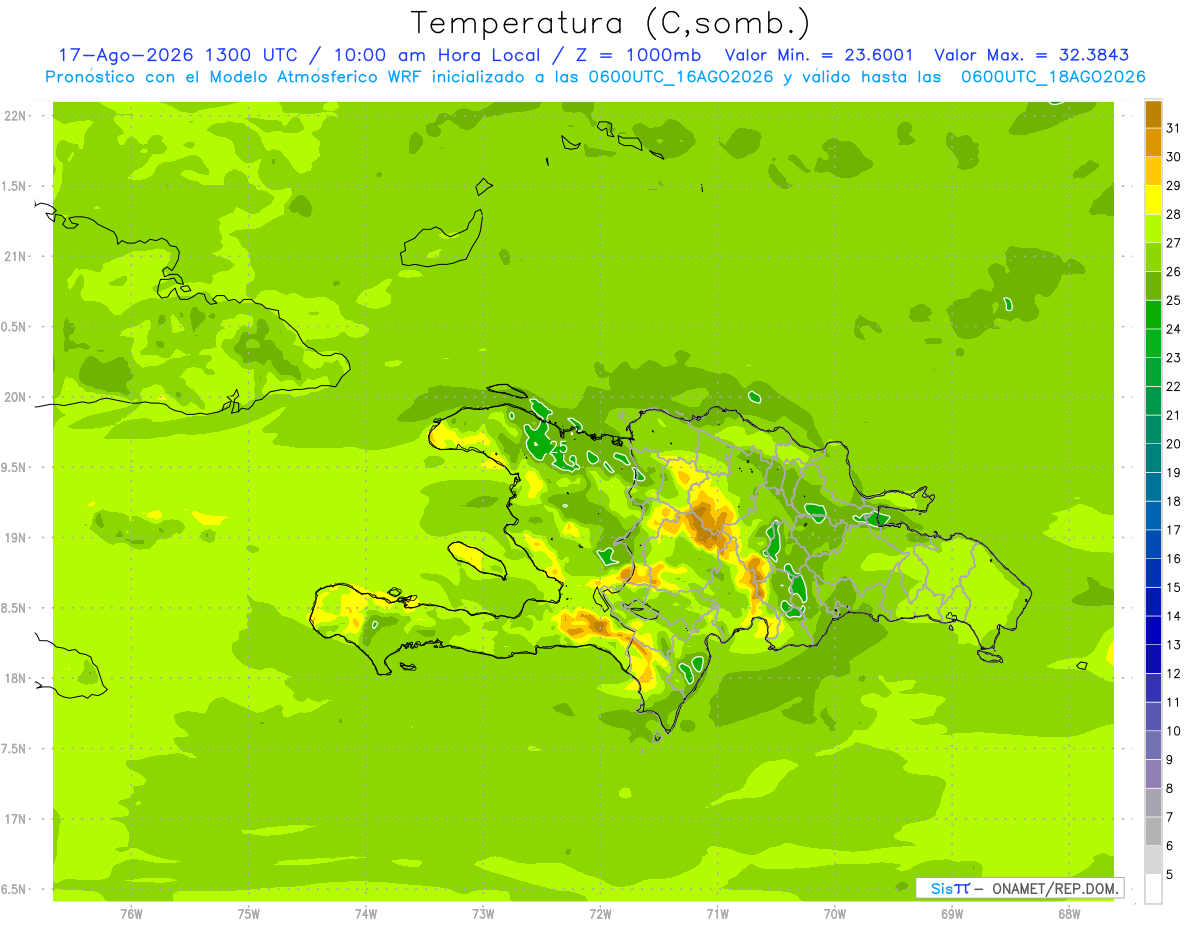Click the '17N' latitude axis label

click(15, 819)
